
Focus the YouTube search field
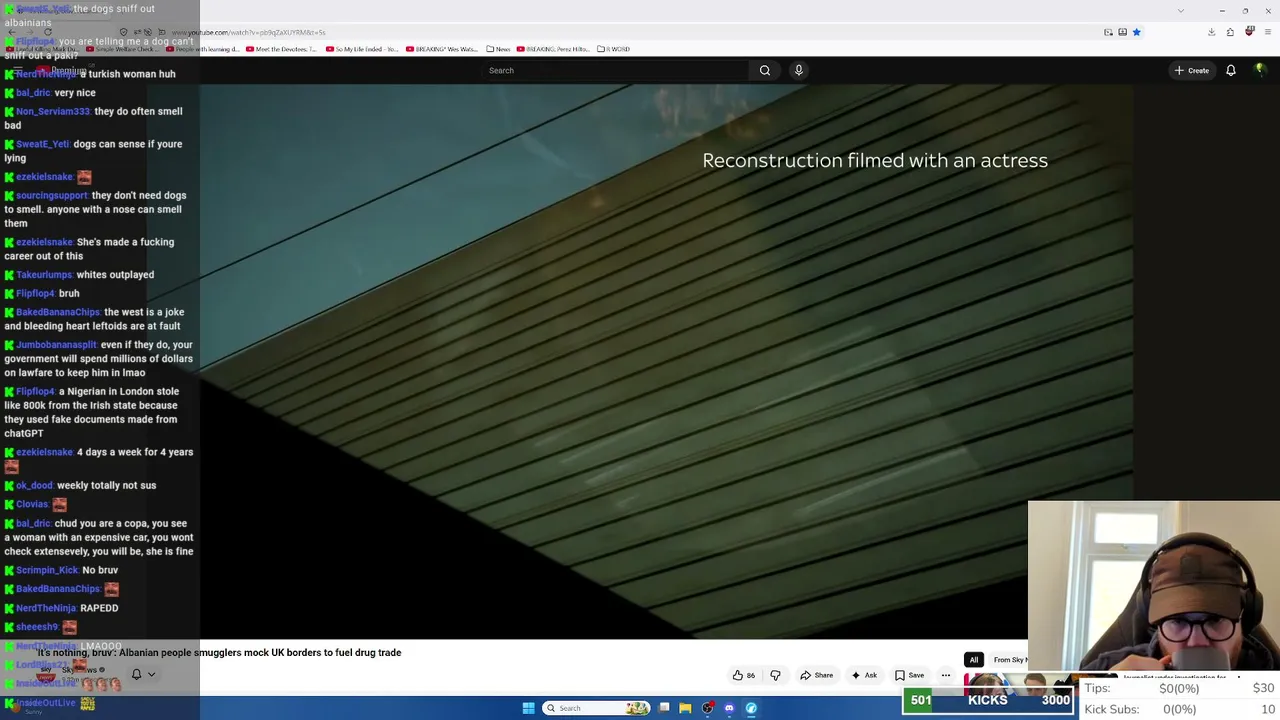(x=616, y=70)
